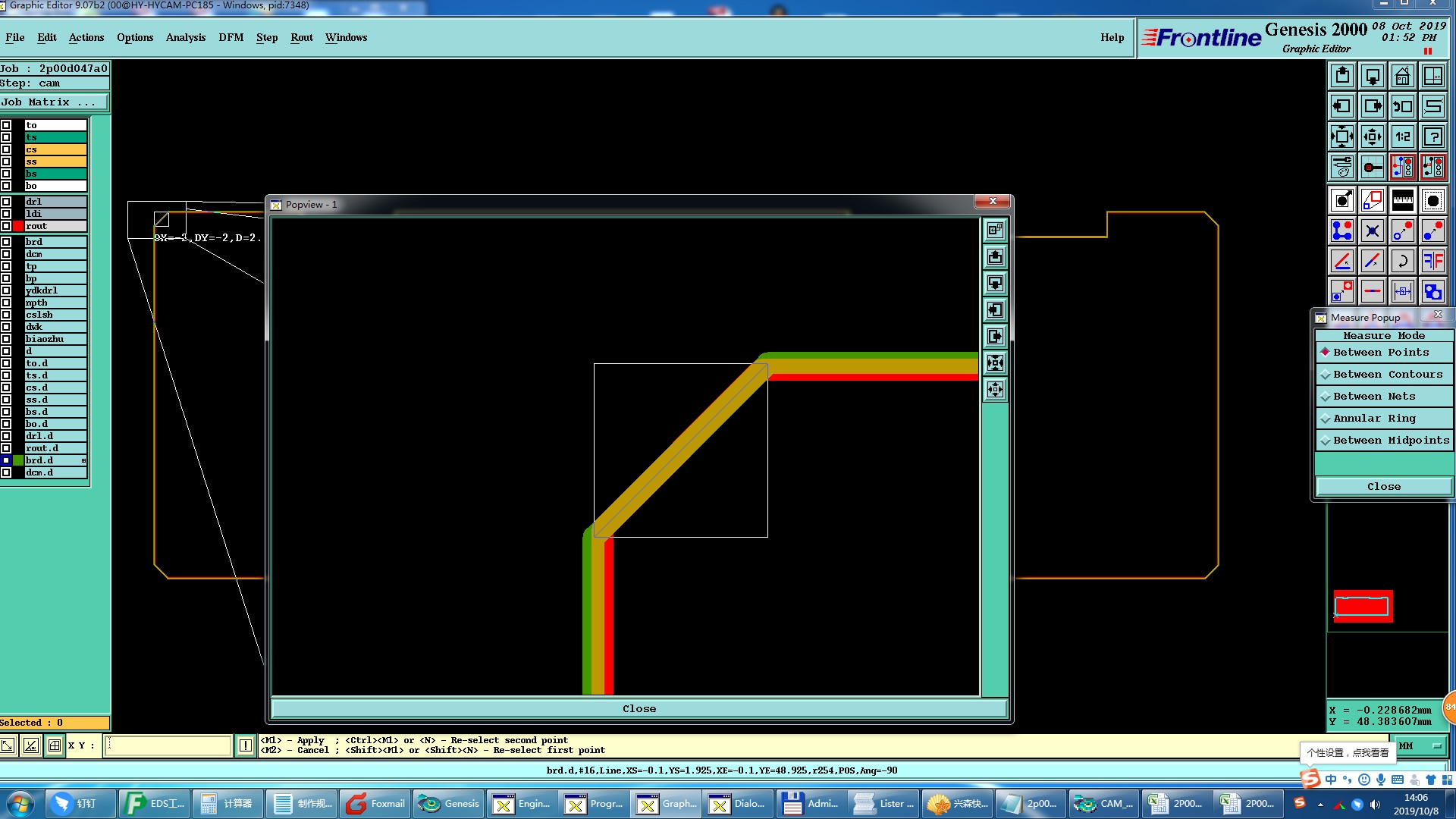Click the Home view icon
1456x819 pixels.
click(1402, 76)
